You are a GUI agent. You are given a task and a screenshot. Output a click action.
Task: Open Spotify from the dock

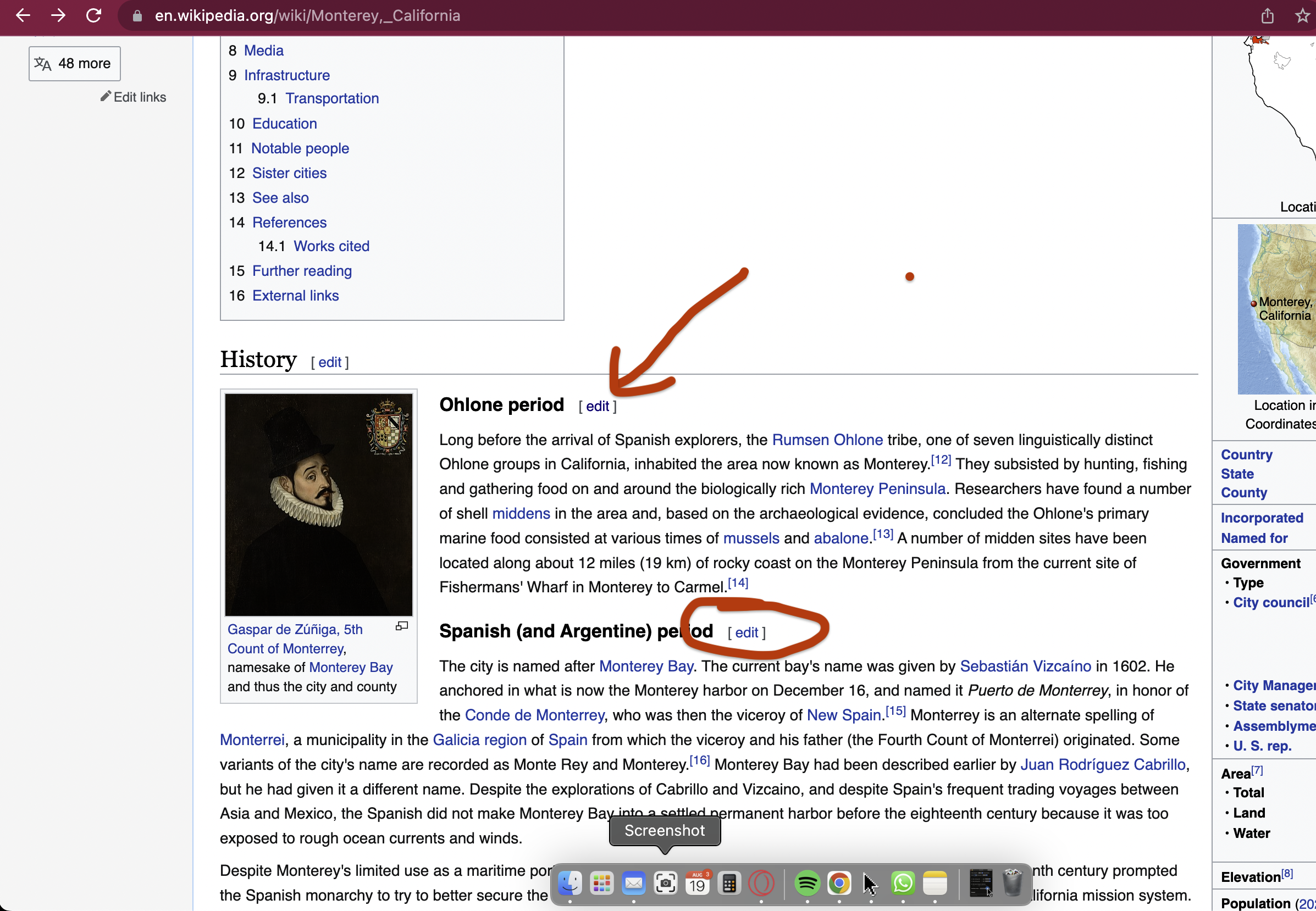pos(807,884)
